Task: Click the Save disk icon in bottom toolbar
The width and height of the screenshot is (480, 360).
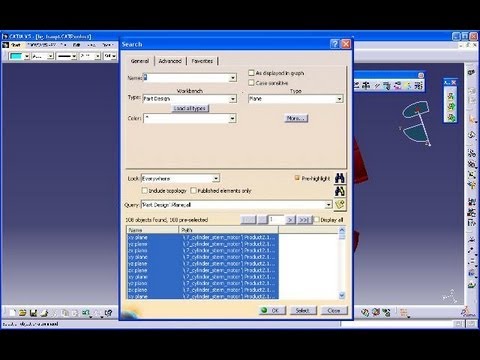Action: 33,313
